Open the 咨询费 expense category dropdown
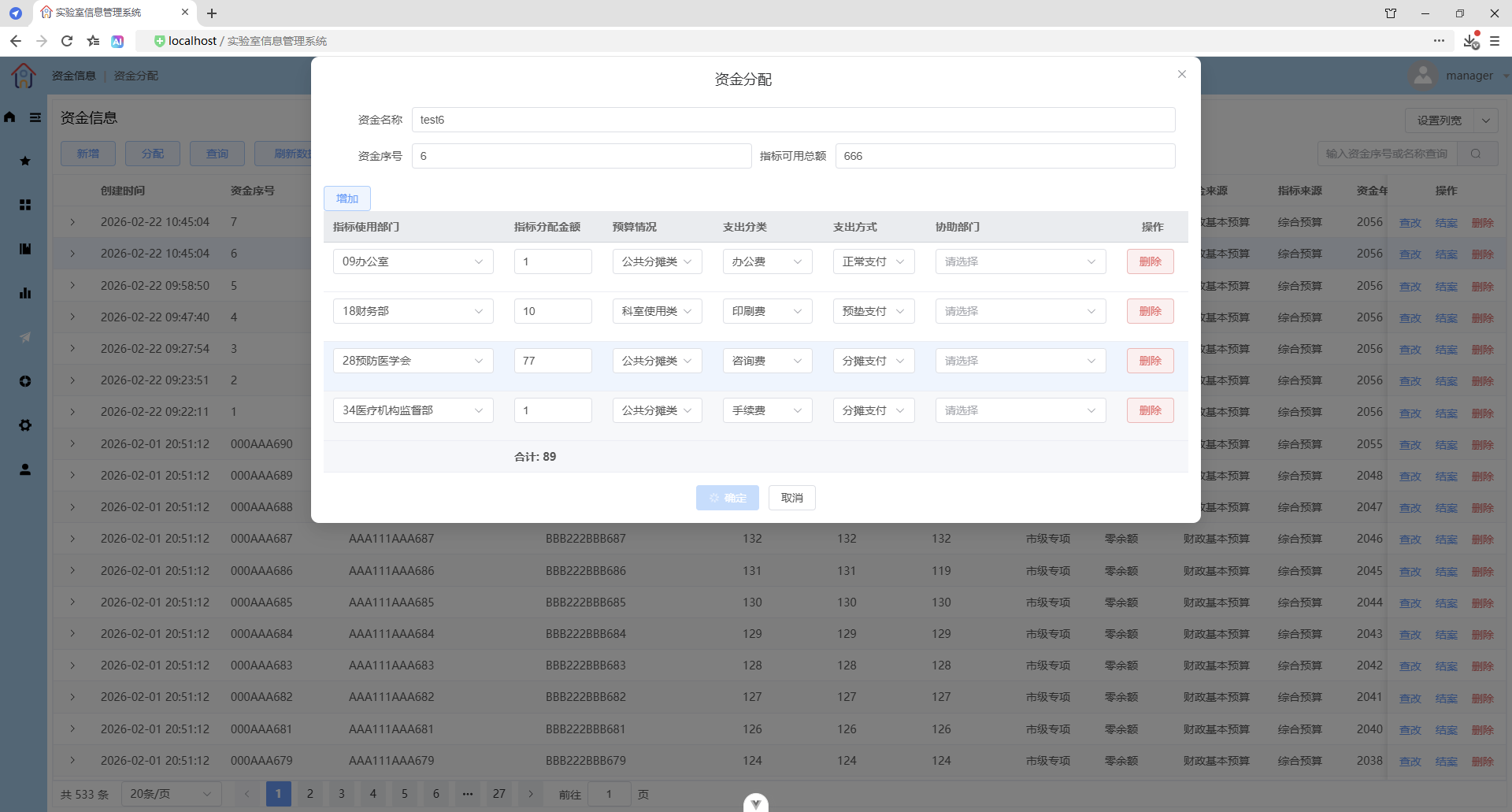 768,361
